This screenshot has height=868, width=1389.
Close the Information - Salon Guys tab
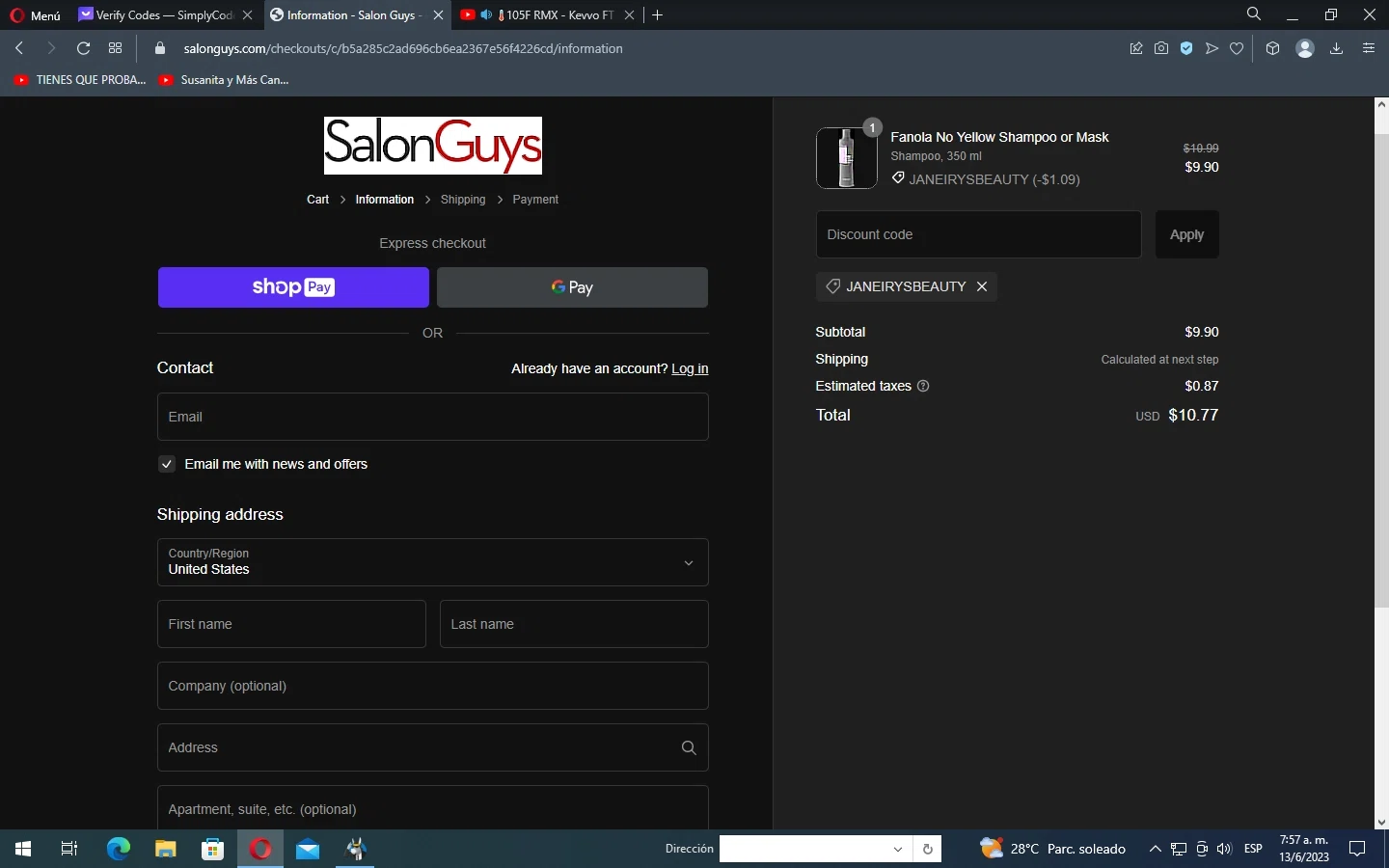click(x=439, y=15)
